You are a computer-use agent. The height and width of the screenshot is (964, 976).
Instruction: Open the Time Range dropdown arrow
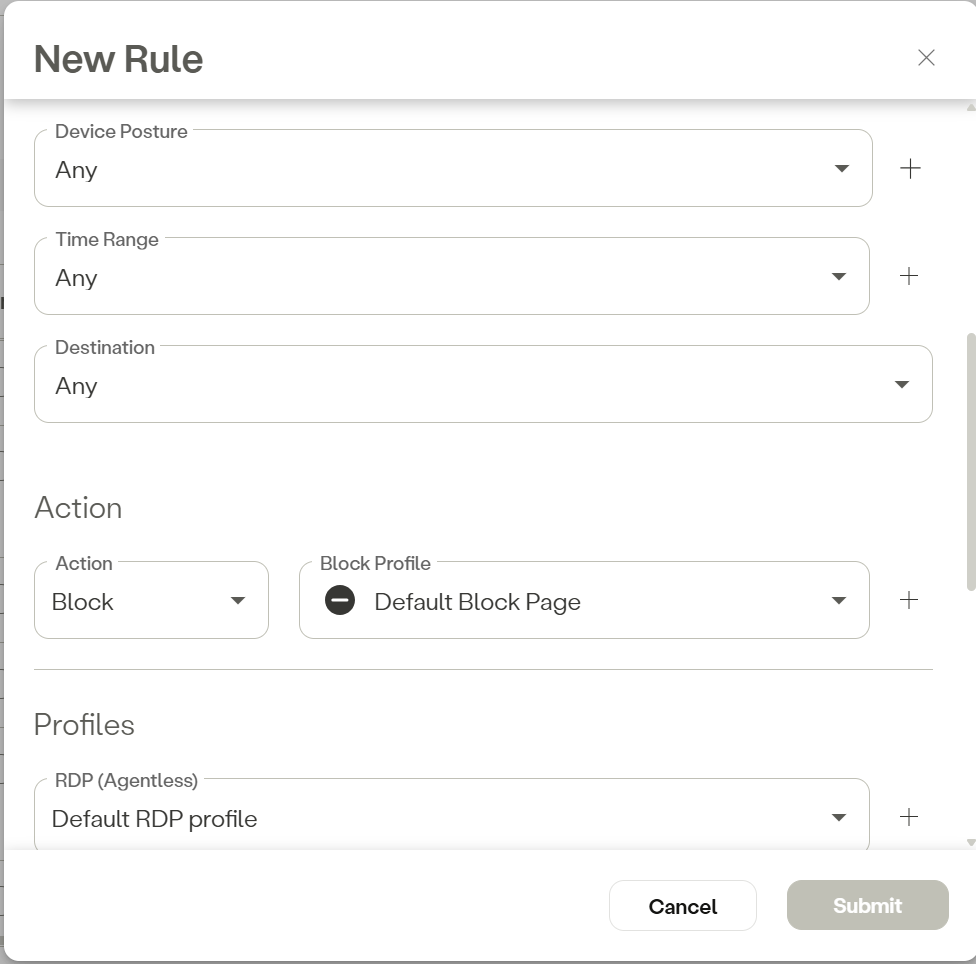839,277
